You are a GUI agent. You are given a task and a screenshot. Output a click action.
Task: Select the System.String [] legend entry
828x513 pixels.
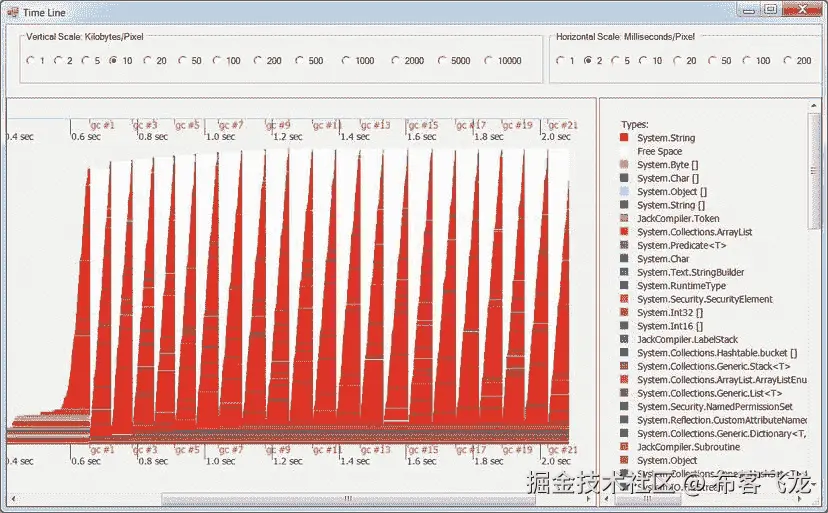point(671,205)
